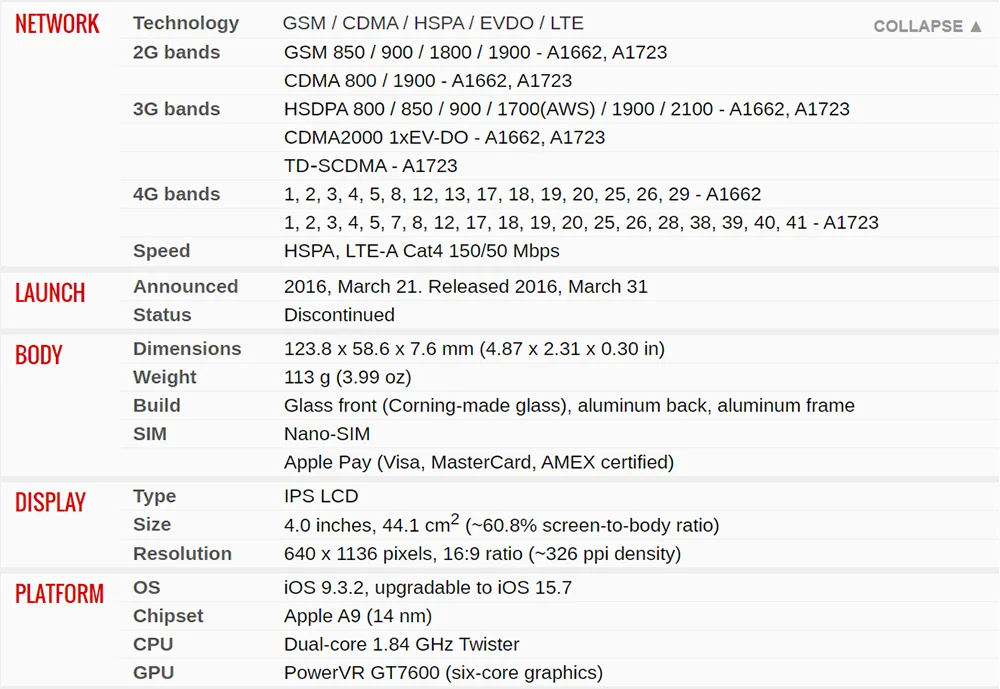The height and width of the screenshot is (689, 1000).
Task: Click the NETWORK section heading
Action: point(57,24)
